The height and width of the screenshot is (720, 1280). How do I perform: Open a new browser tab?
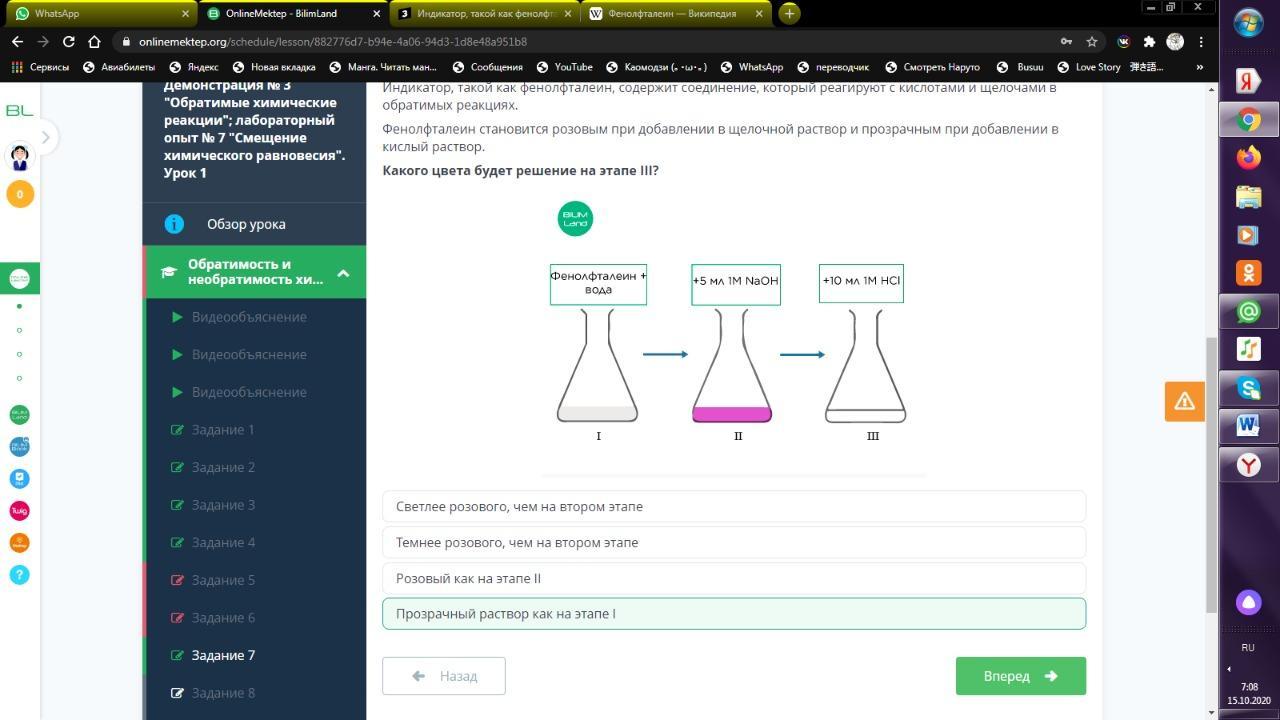click(789, 13)
